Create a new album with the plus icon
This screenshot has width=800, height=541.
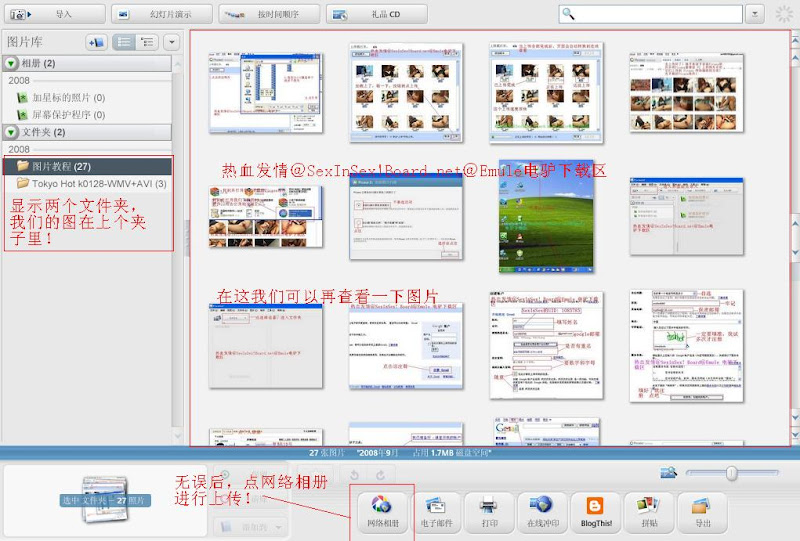pyautogui.click(x=96, y=42)
